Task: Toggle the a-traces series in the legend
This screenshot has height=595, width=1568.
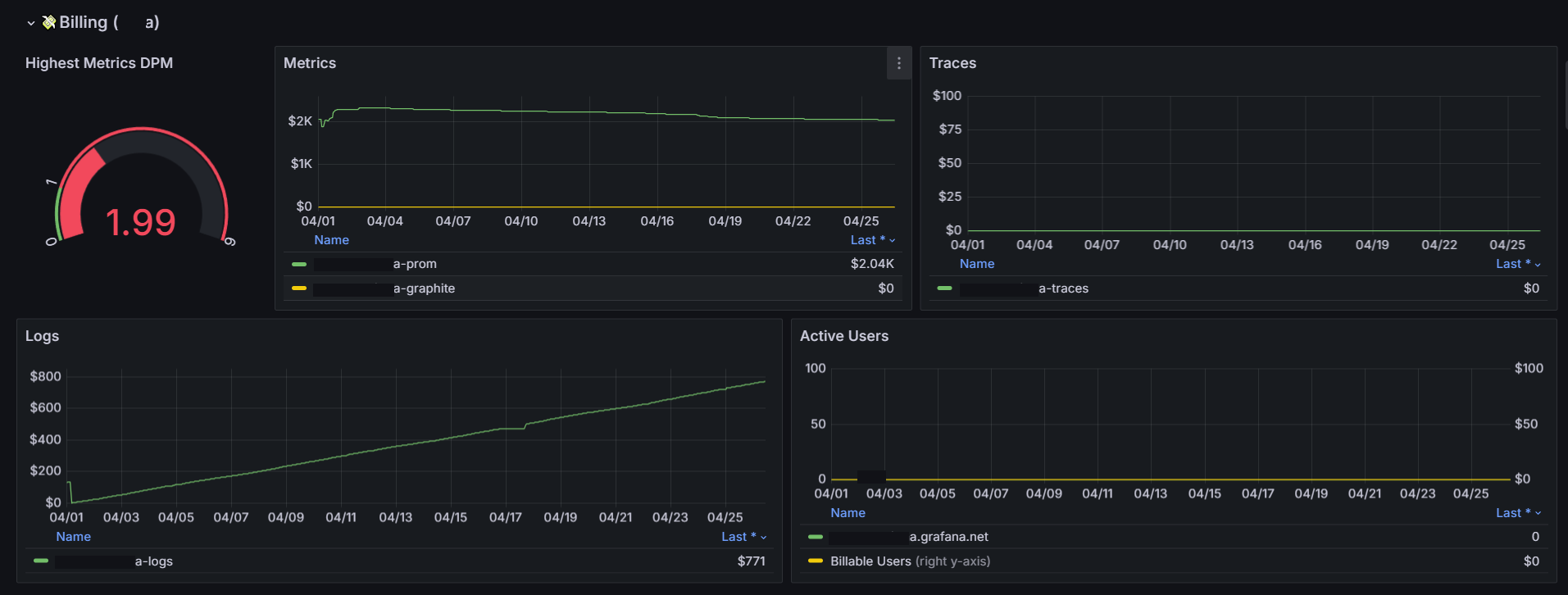Action: tap(1063, 288)
